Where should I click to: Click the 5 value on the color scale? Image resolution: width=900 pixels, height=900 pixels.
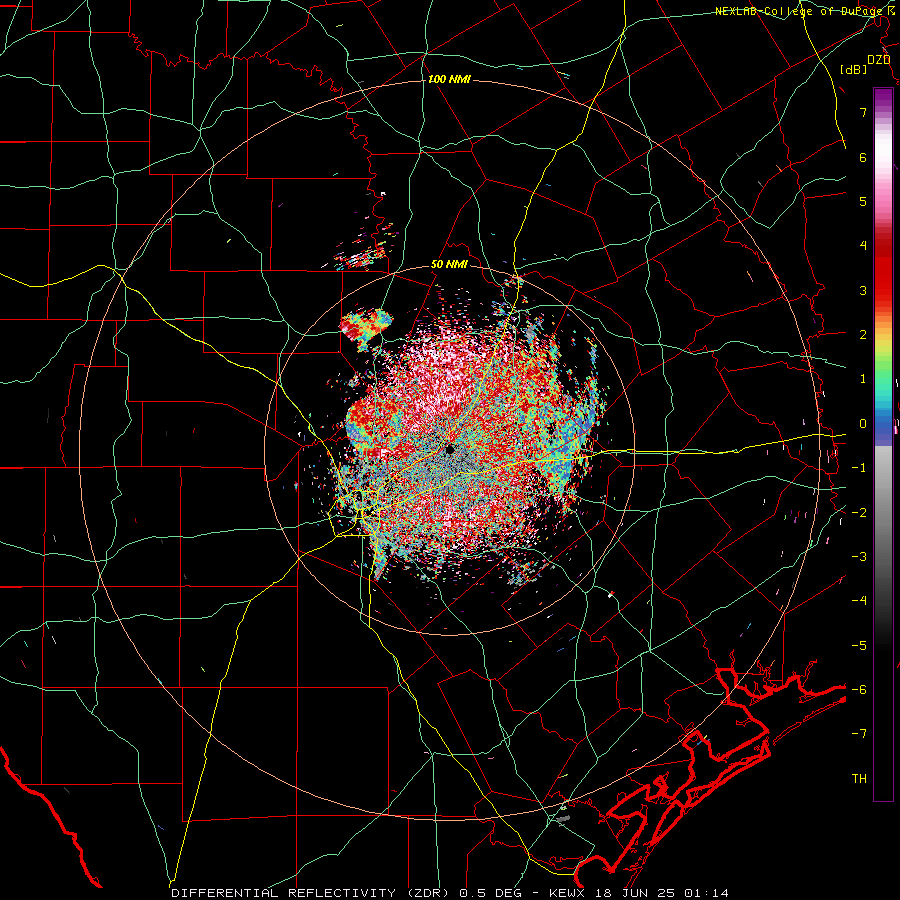point(863,201)
